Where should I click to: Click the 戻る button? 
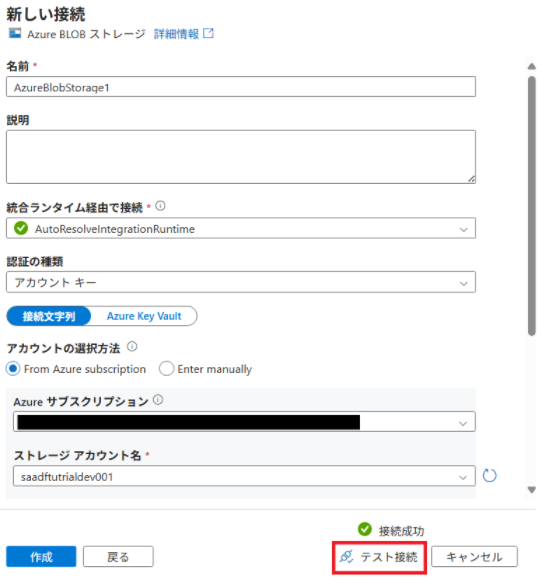pyautogui.click(x=118, y=556)
